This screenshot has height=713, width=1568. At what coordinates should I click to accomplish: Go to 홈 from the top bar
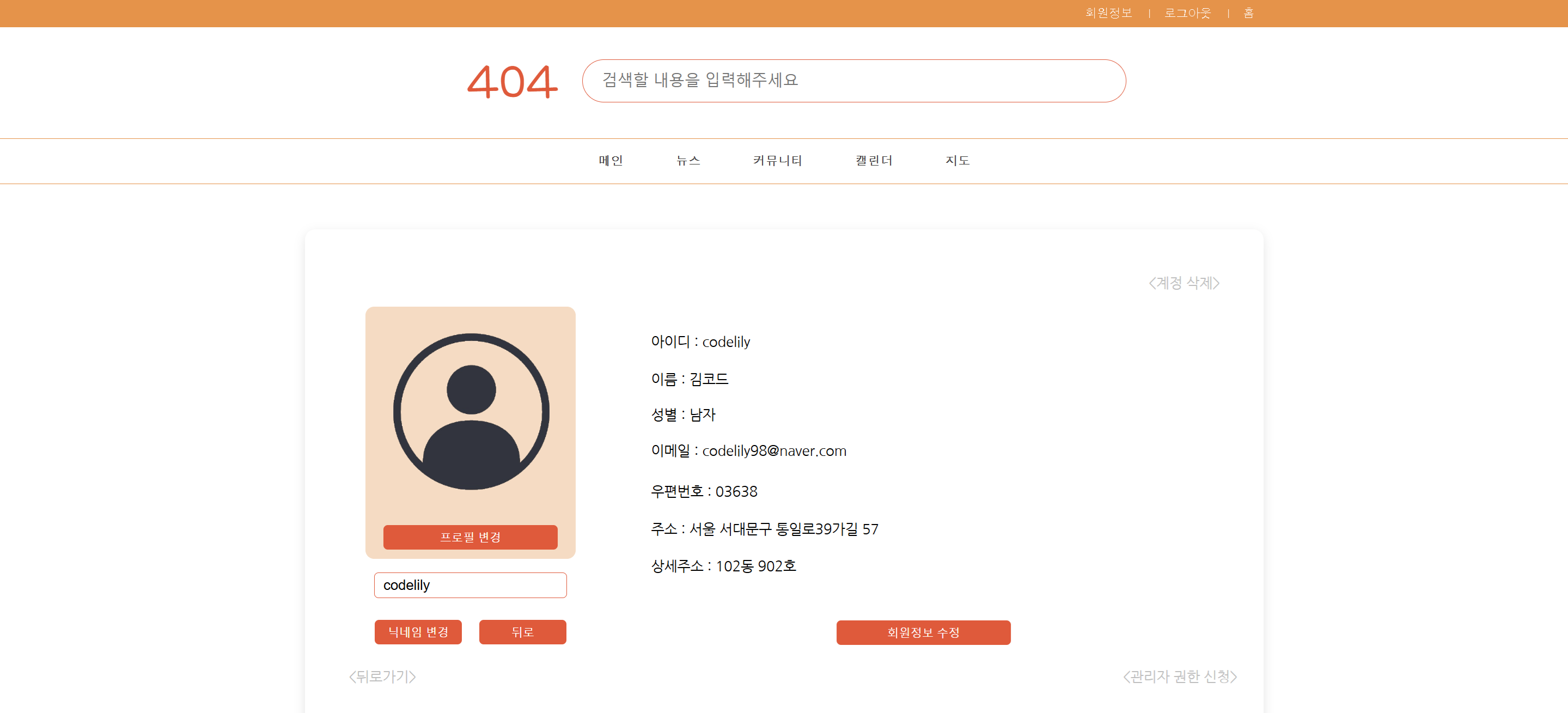pyautogui.click(x=1248, y=13)
